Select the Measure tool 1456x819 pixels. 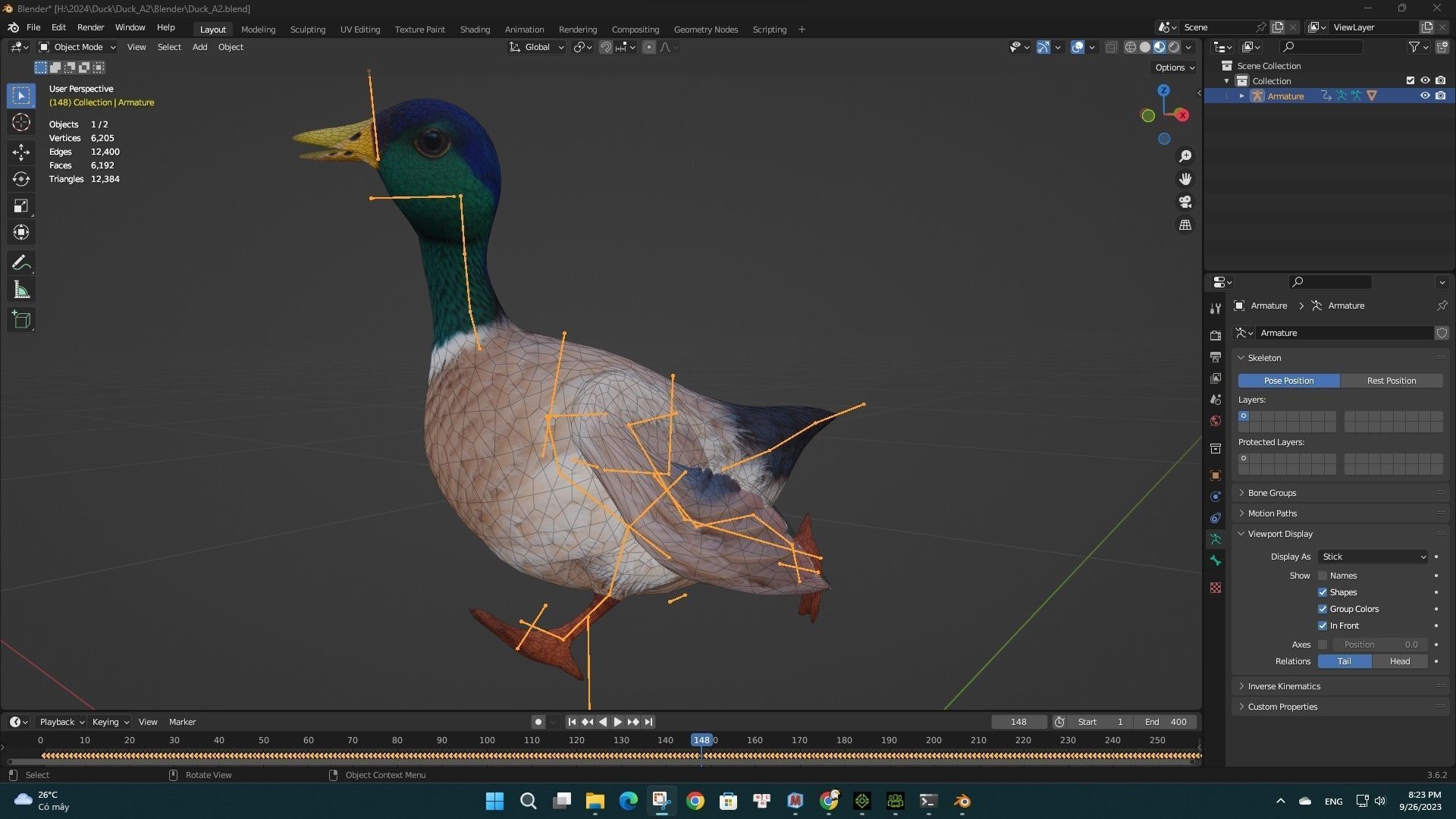(x=21, y=289)
